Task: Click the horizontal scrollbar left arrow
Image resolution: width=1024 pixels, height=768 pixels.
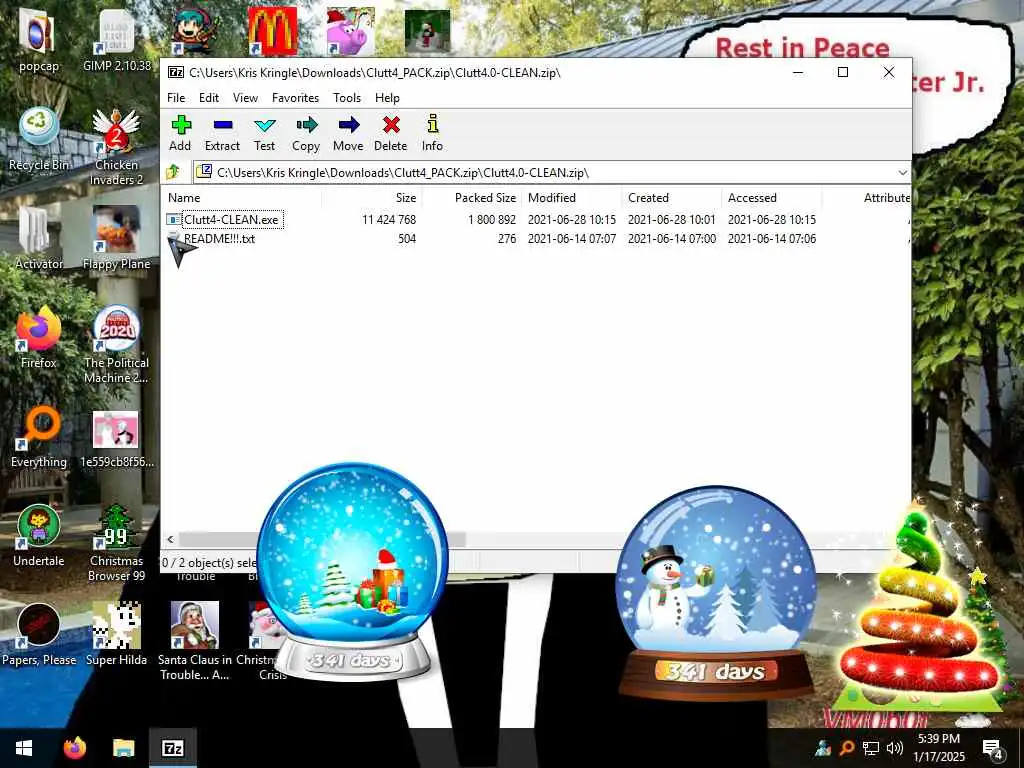Action: (170, 539)
